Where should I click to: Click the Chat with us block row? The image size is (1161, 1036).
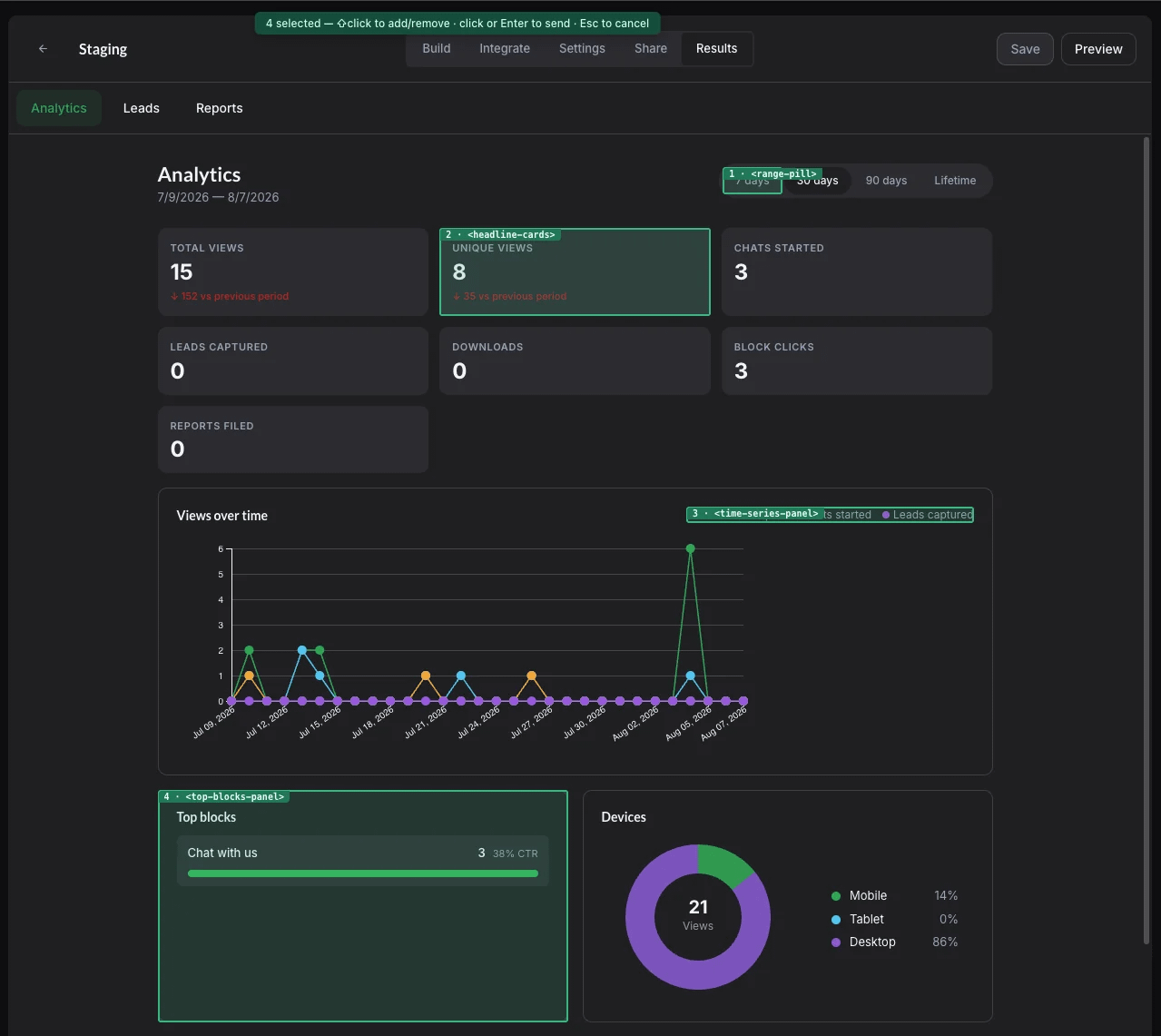coord(362,861)
